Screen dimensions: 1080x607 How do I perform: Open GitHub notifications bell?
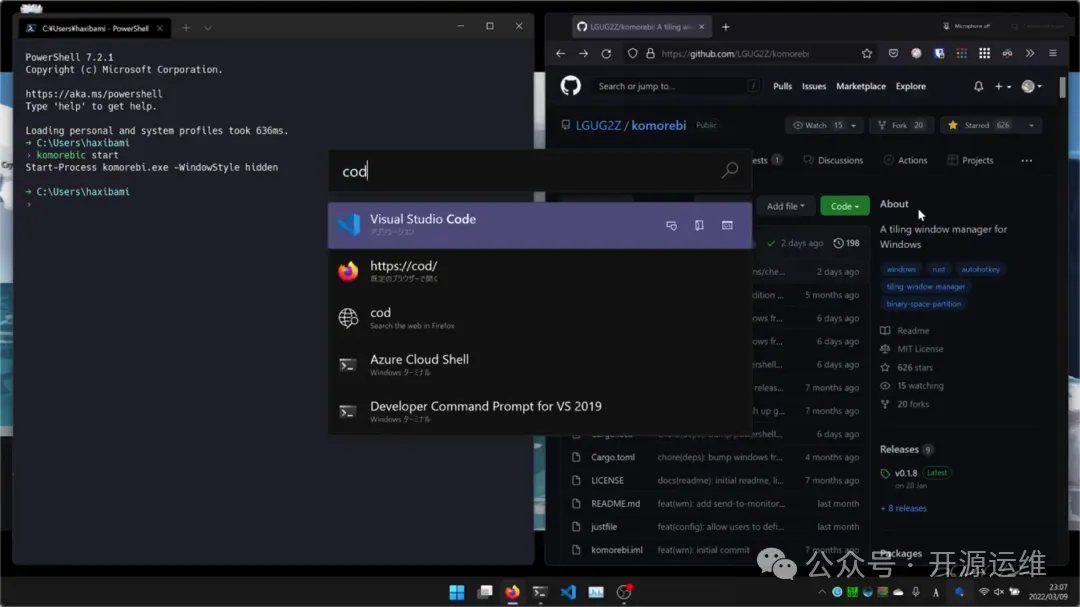pos(978,87)
